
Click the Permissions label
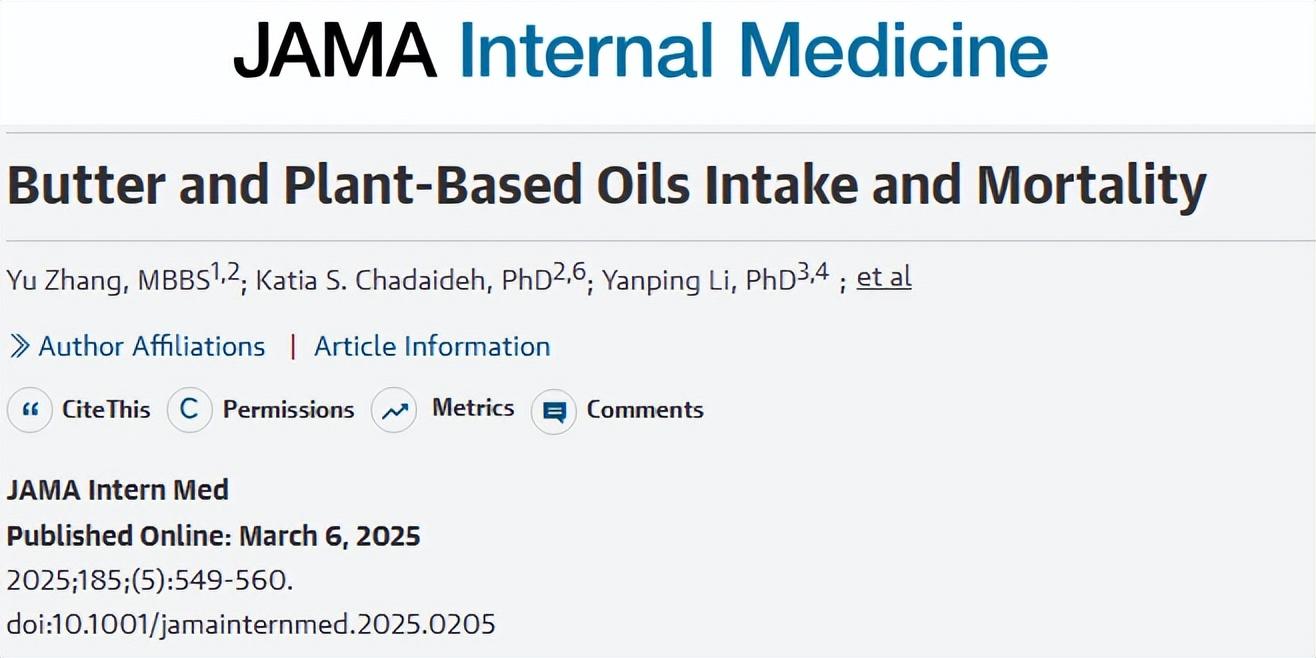[288, 410]
